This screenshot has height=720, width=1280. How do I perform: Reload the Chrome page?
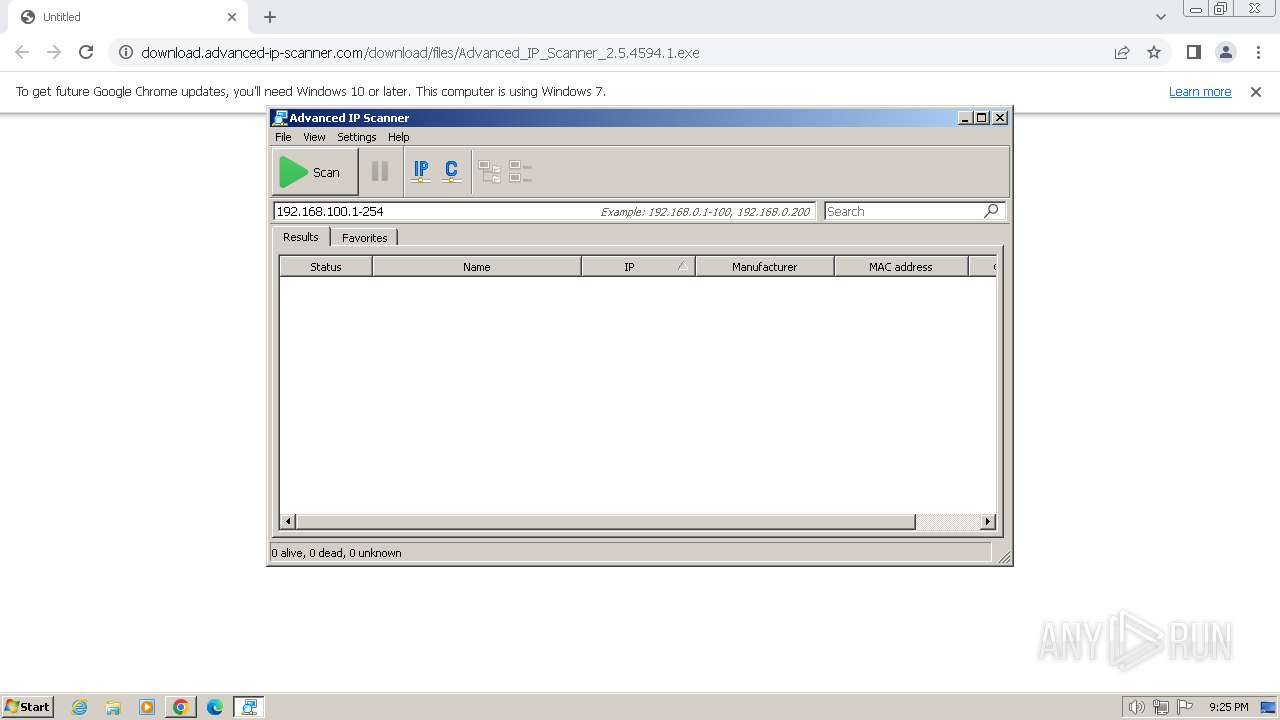[x=86, y=52]
